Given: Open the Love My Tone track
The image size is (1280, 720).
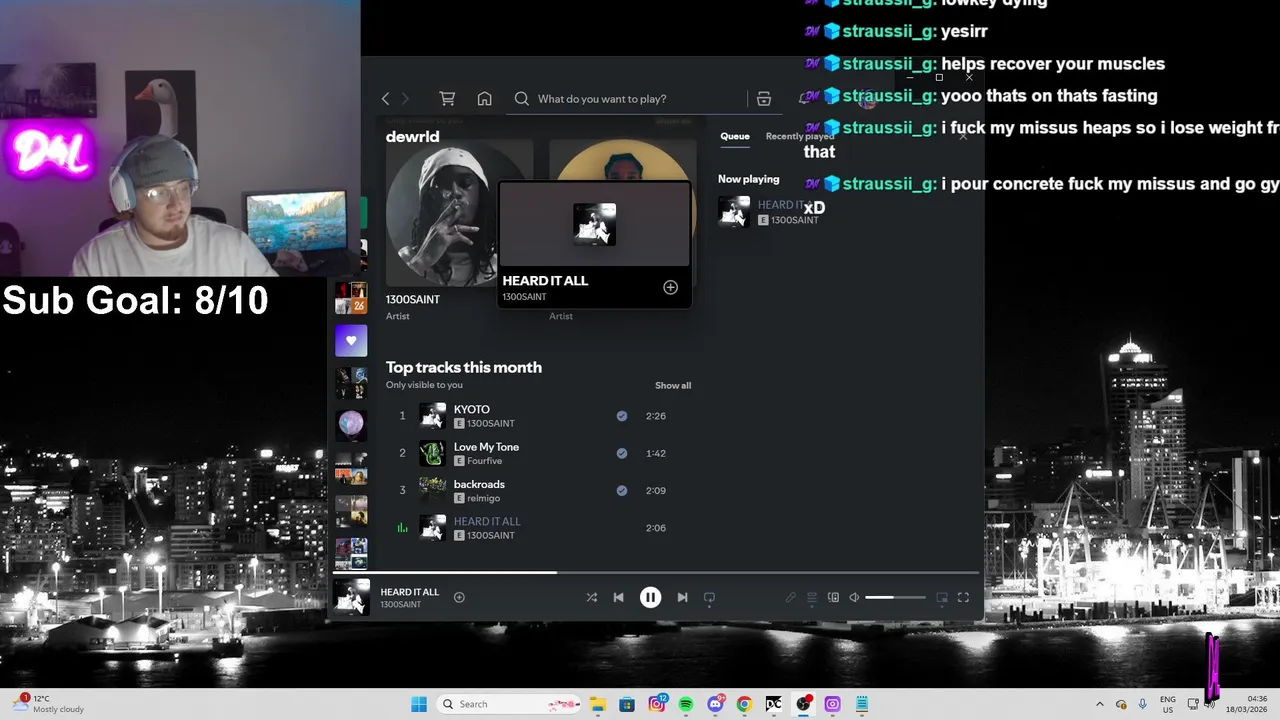Looking at the screenshot, I should point(486,447).
